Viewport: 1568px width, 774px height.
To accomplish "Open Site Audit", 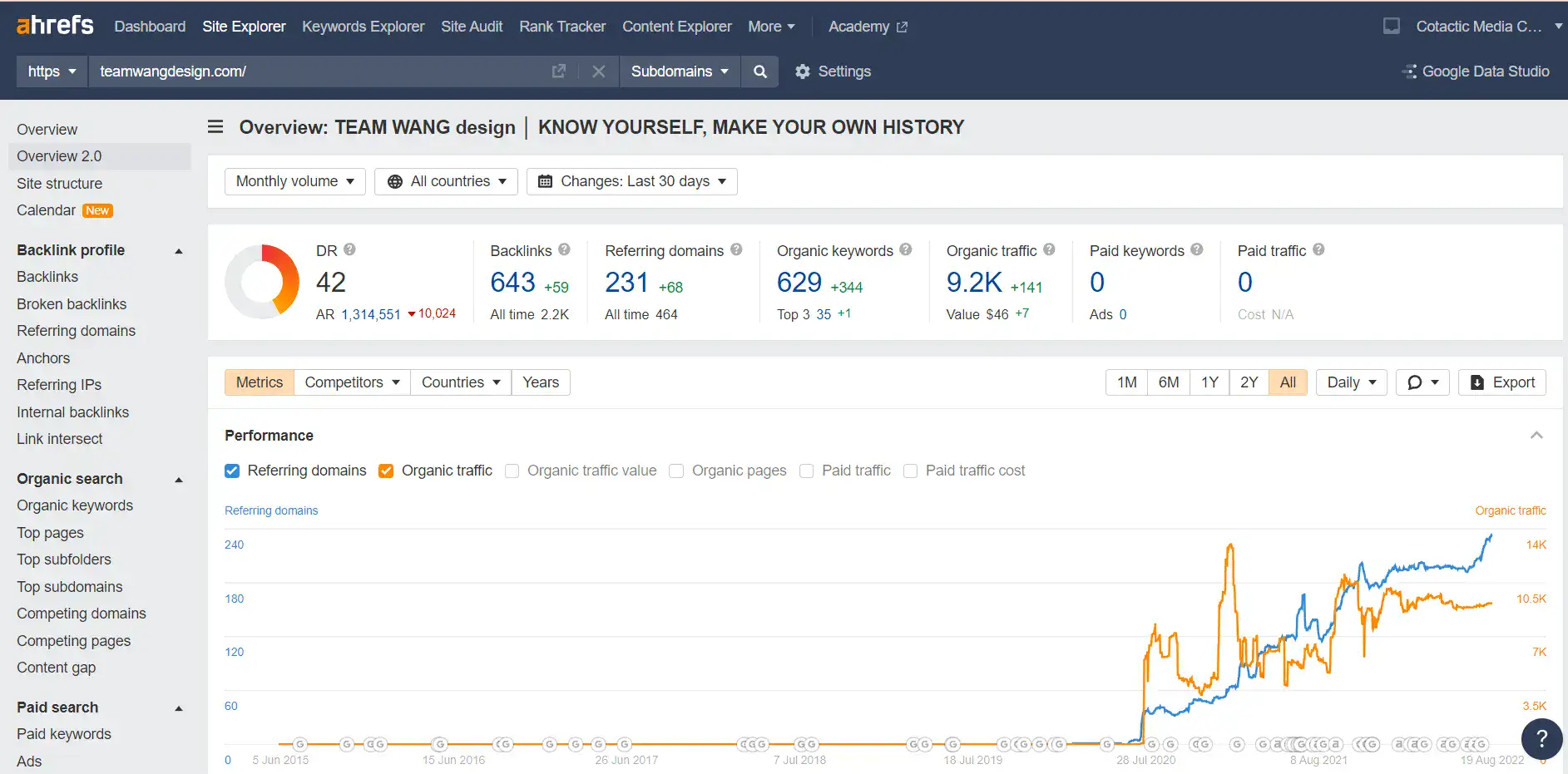I will coord(472,27).
